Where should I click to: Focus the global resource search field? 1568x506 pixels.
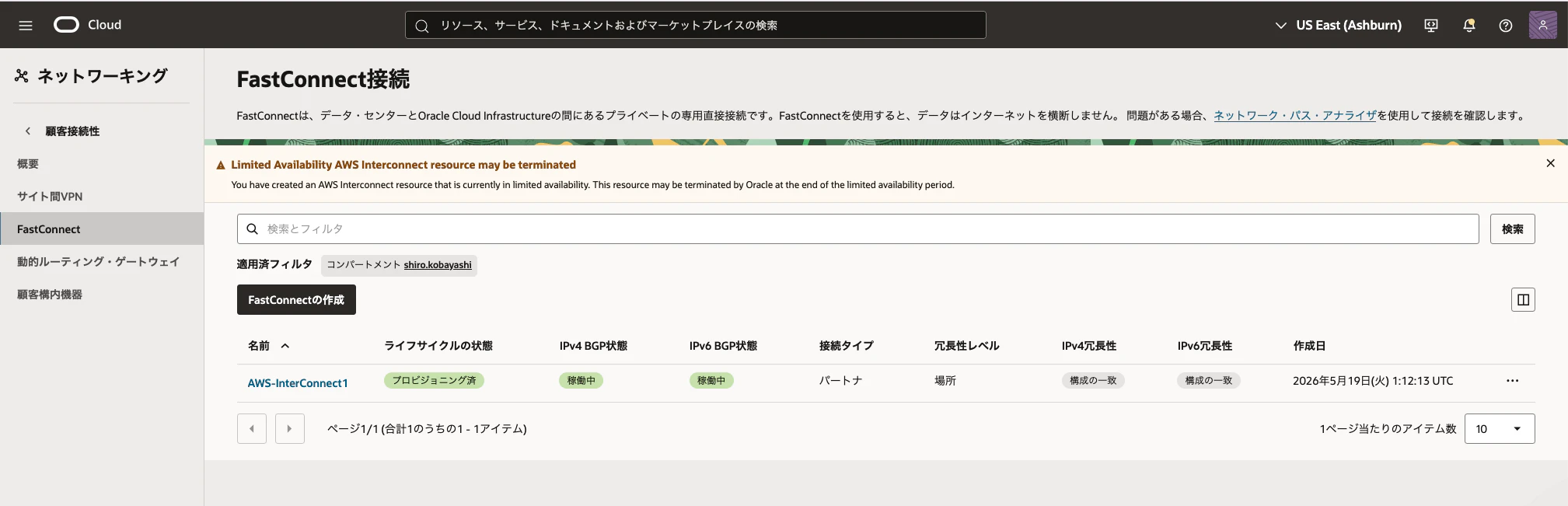pyautogui.click(x=695, y=25)
